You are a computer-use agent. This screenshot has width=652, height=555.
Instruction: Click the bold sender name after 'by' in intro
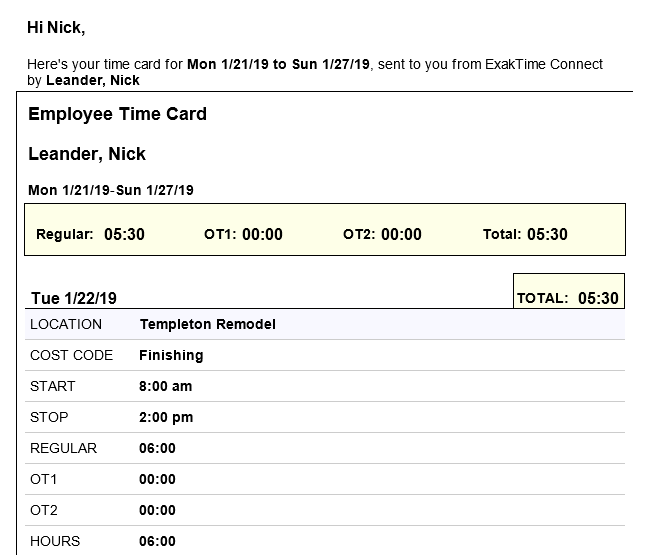pyautogui.click(x=93, y=80)
